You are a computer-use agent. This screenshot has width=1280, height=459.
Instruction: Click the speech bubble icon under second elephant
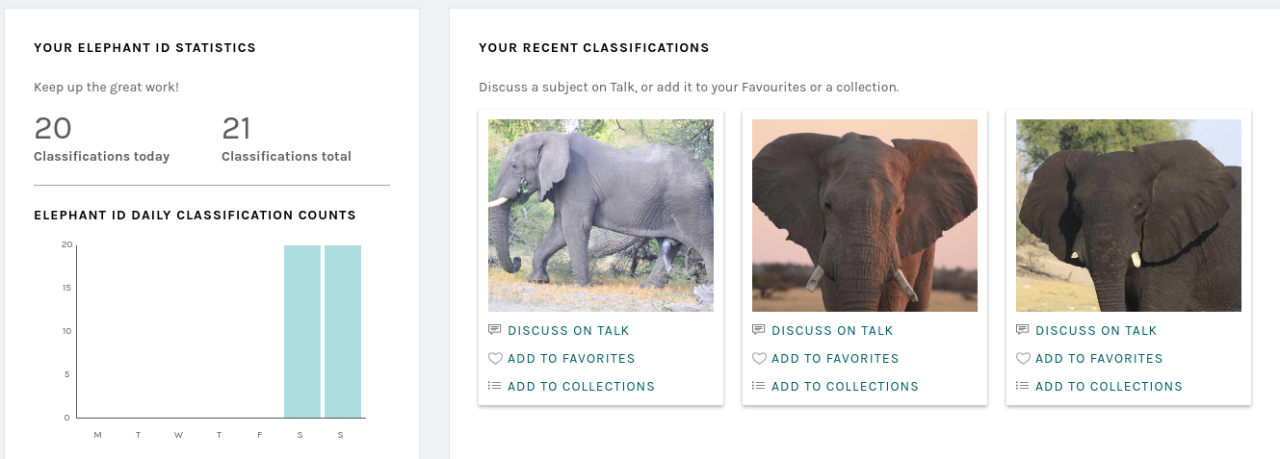(758, 330)
